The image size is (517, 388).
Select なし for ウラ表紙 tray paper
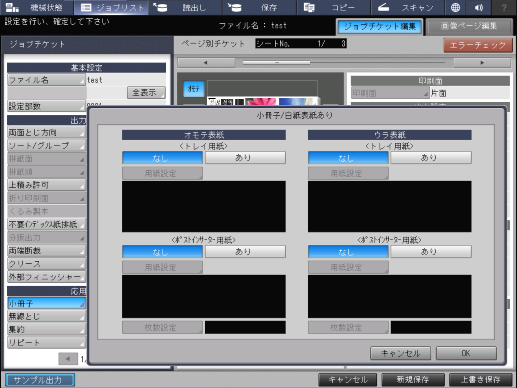[348, 157]
